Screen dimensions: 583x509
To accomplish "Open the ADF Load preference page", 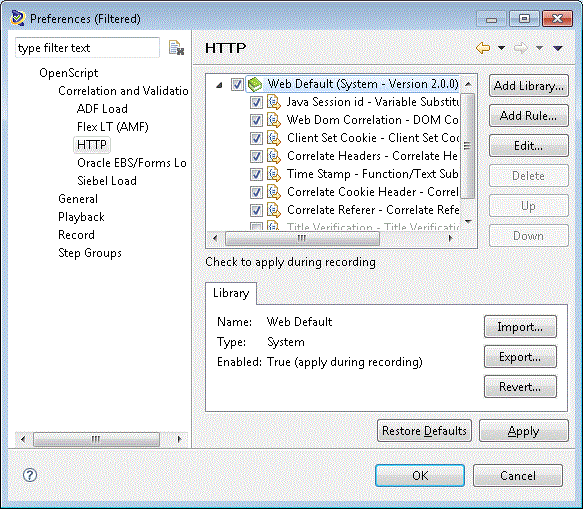I will coord(102,109).
